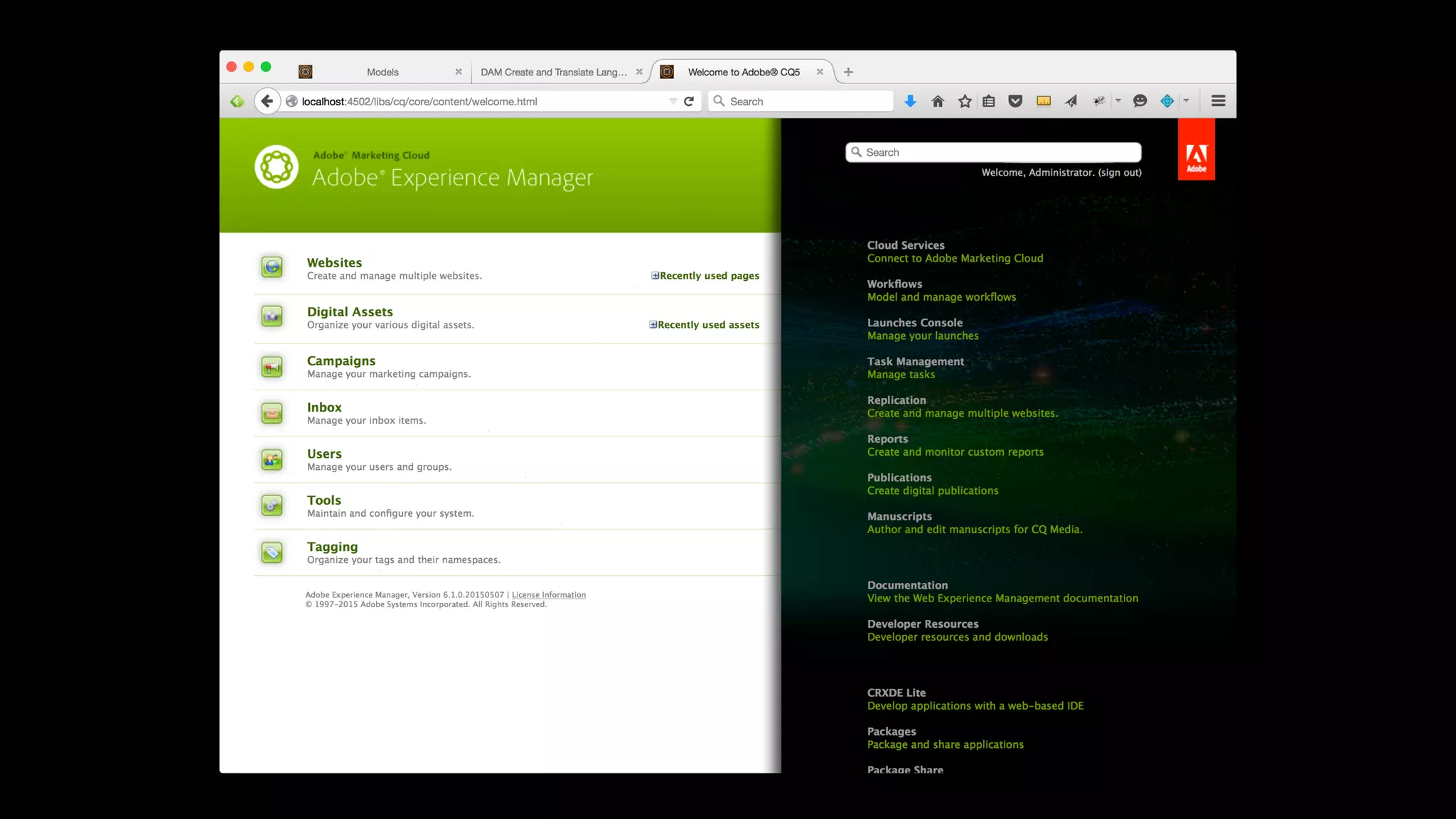The image size is (1456, 819).
Task: Bookmark the page with star icon
Action: [x=964, y=101]
